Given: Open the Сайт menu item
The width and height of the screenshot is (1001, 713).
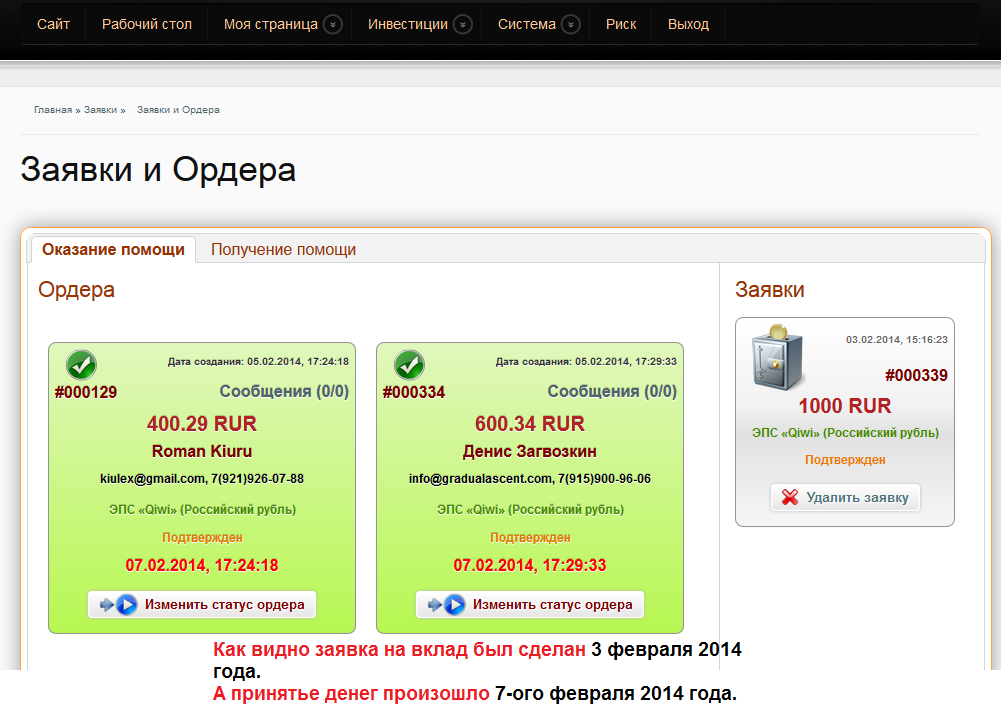Looking at the screenshot, I should tap(53, 24).
